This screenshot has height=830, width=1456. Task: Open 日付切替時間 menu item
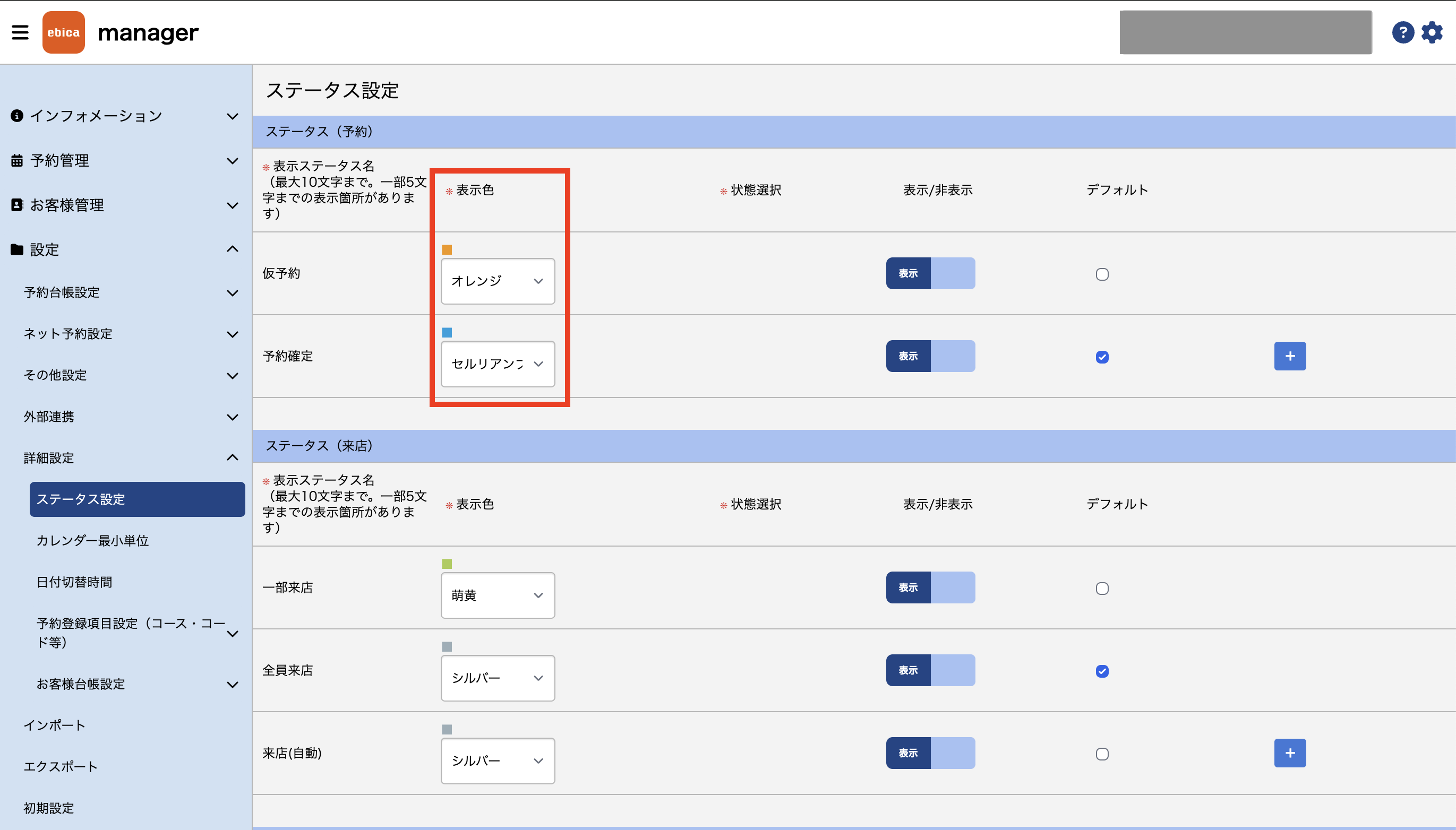pos(74,582)
